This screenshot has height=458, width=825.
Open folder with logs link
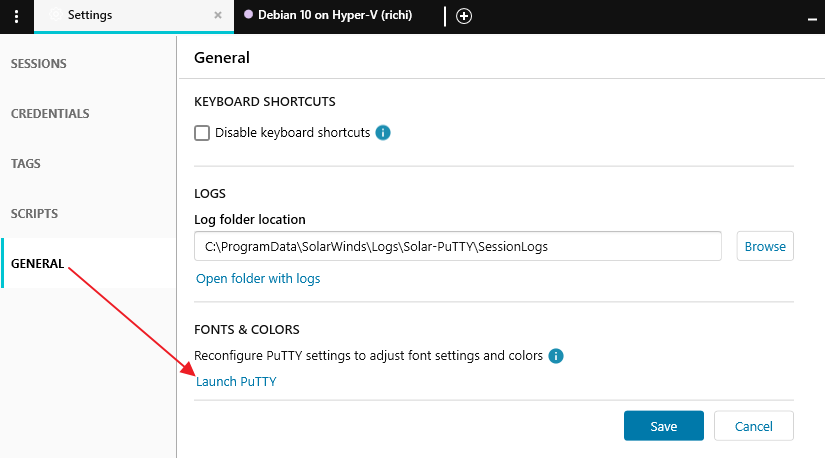pyautogui.click(x=258, y=279)
